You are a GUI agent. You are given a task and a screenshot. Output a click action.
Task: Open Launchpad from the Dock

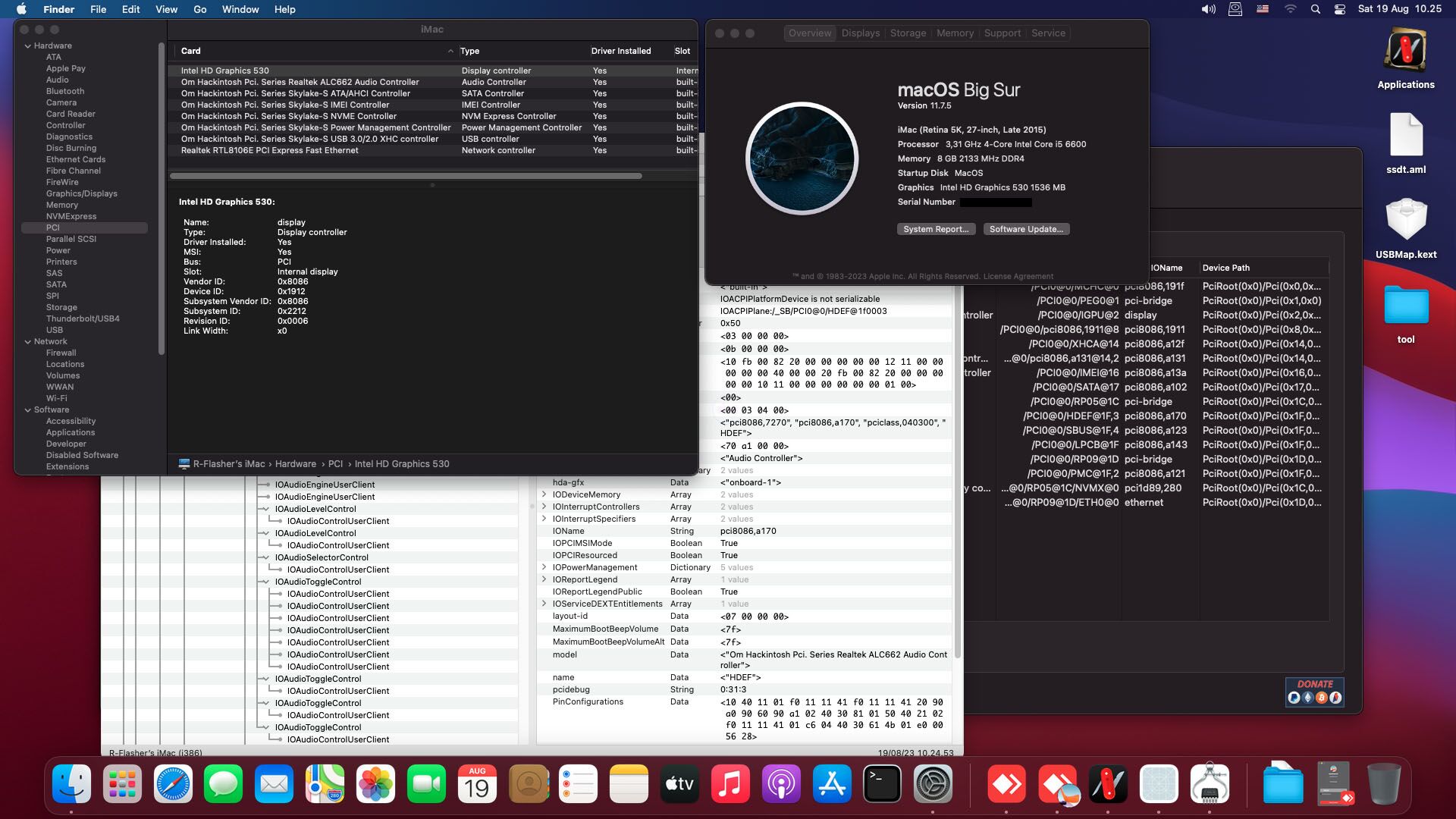pyautogui.click(x=122, y=784)
